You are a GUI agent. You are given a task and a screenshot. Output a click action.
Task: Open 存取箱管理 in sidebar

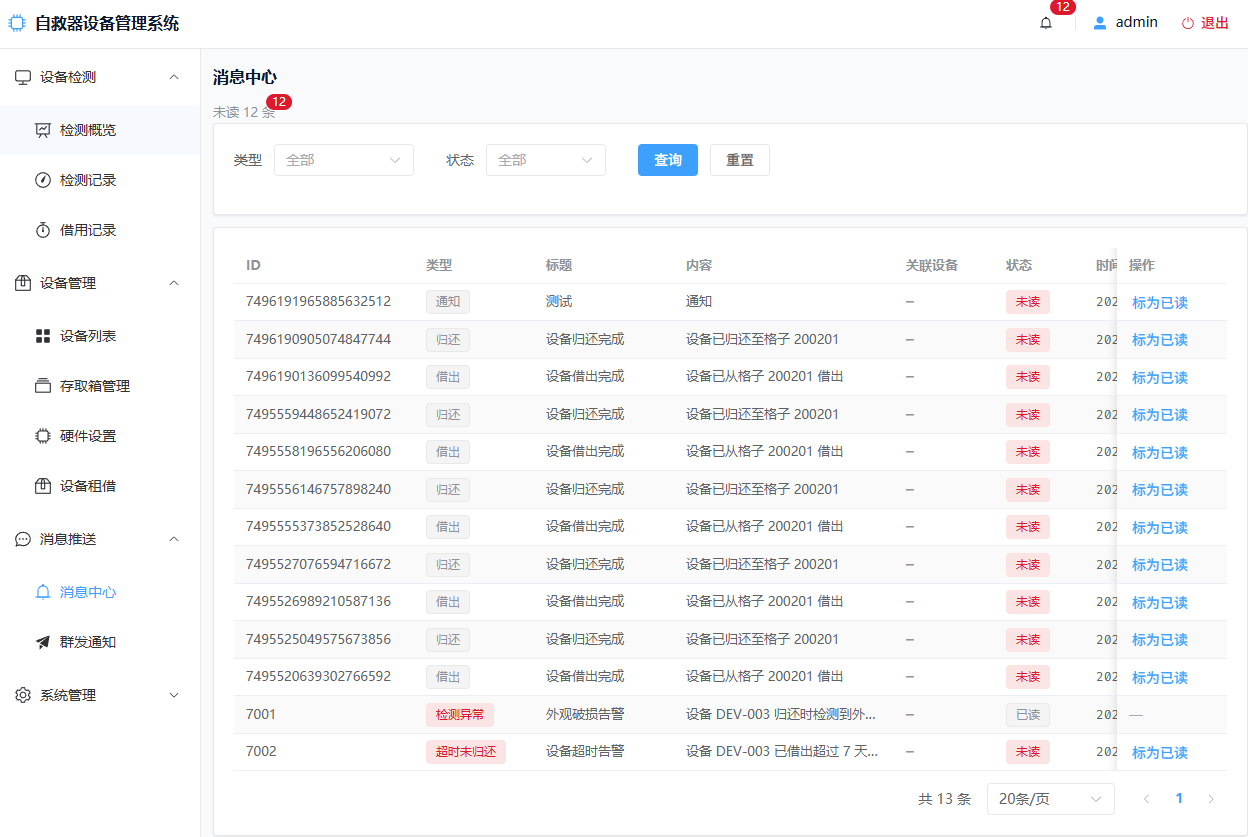[100, 386]
